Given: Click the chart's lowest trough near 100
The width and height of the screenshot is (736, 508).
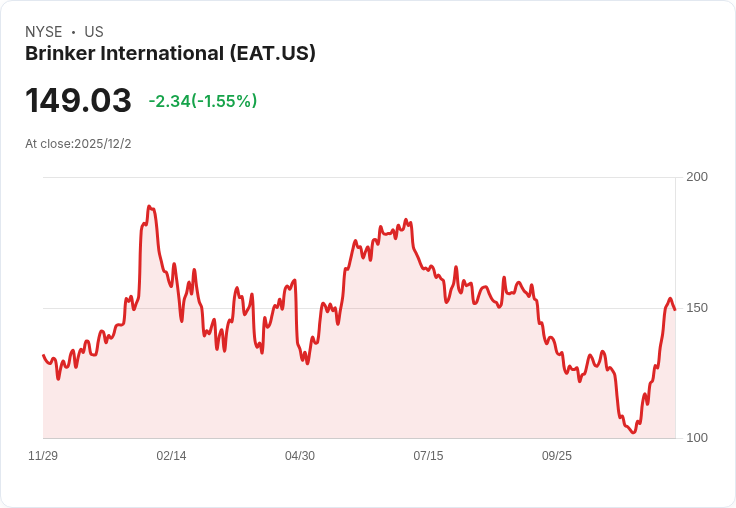Looking at the screenshot, I should pos(634,432).
